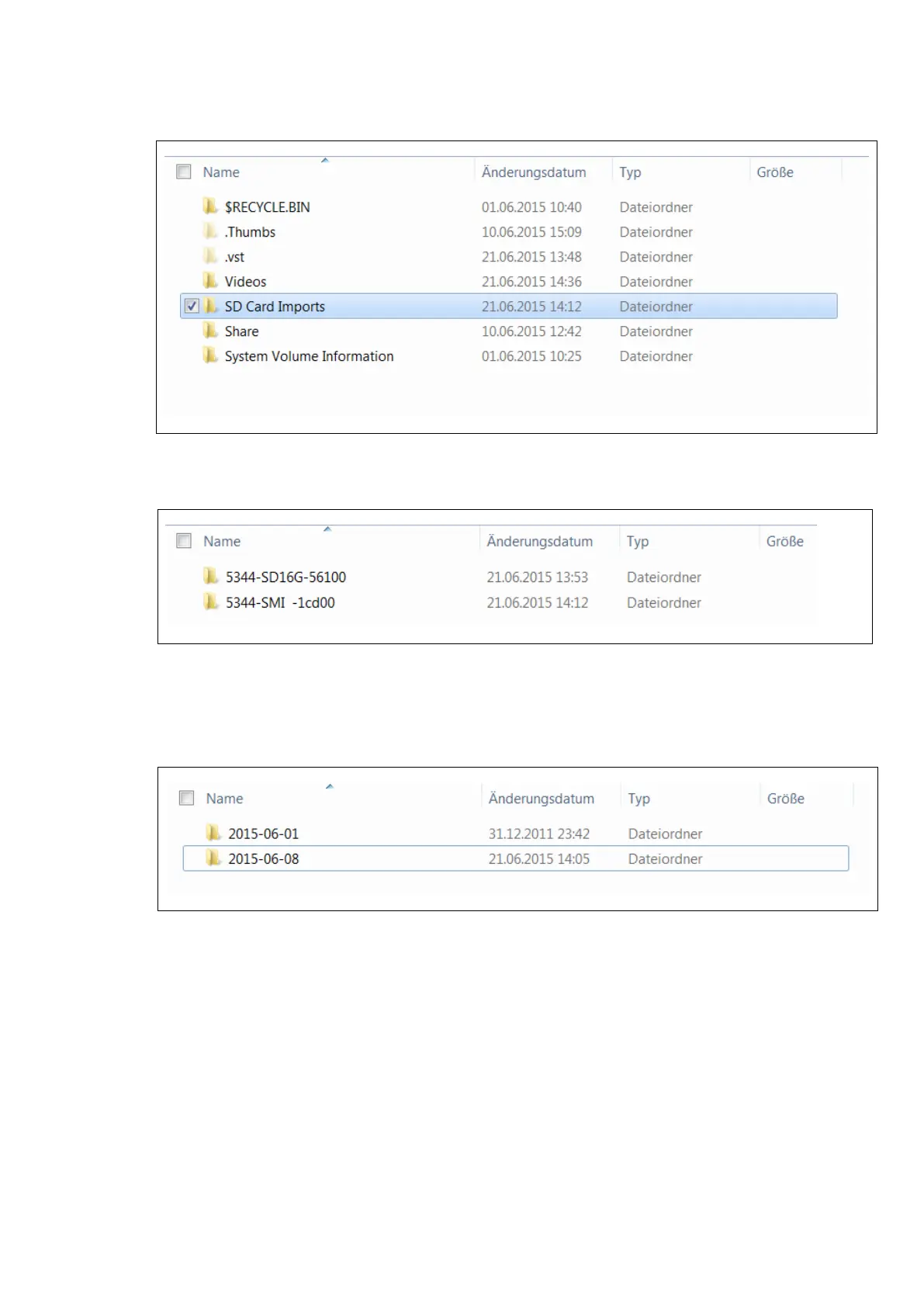The width and height of the screenshot is (924, 1307).
Task: Select the folder name .Thumbs
Action: click(250, 232)
